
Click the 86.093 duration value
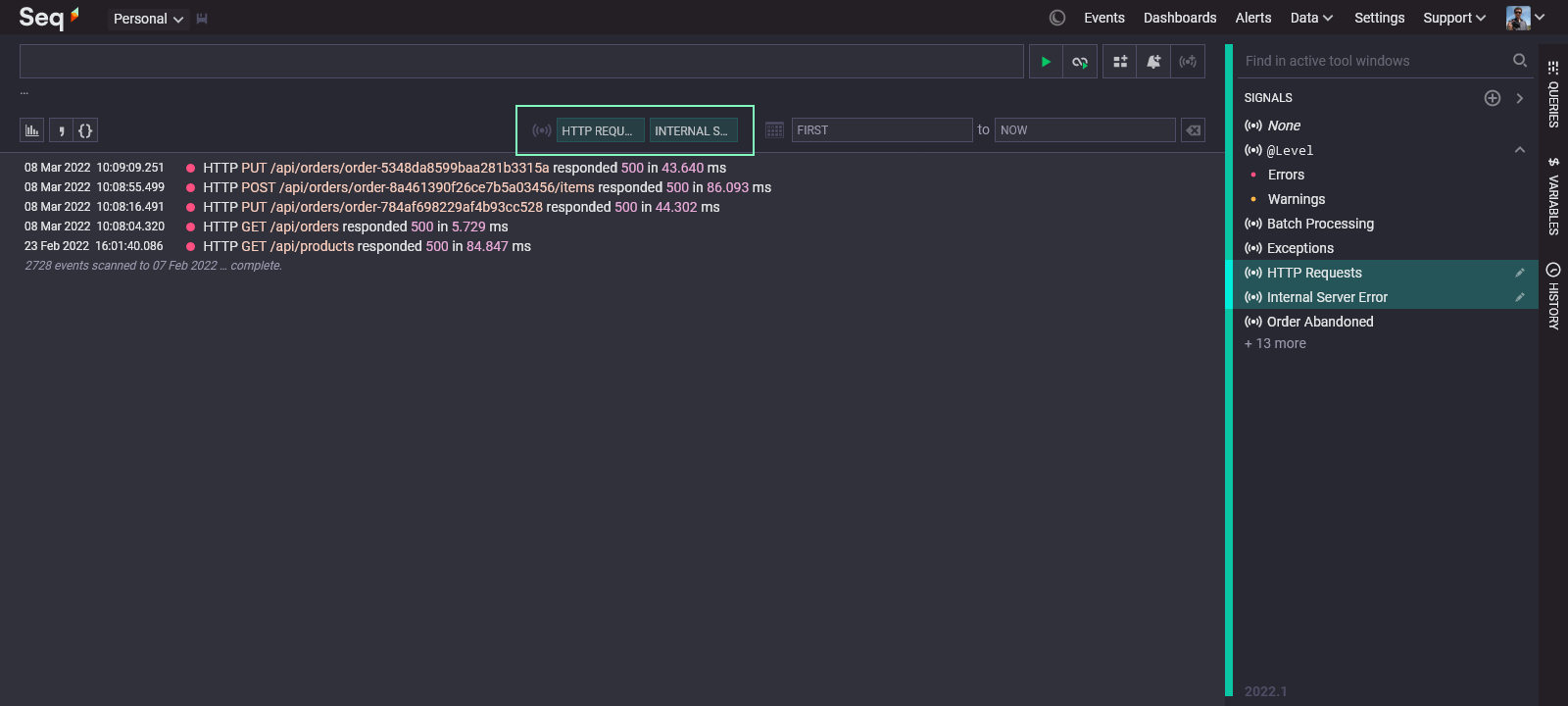pyautogui.click(x=728, y=187)
